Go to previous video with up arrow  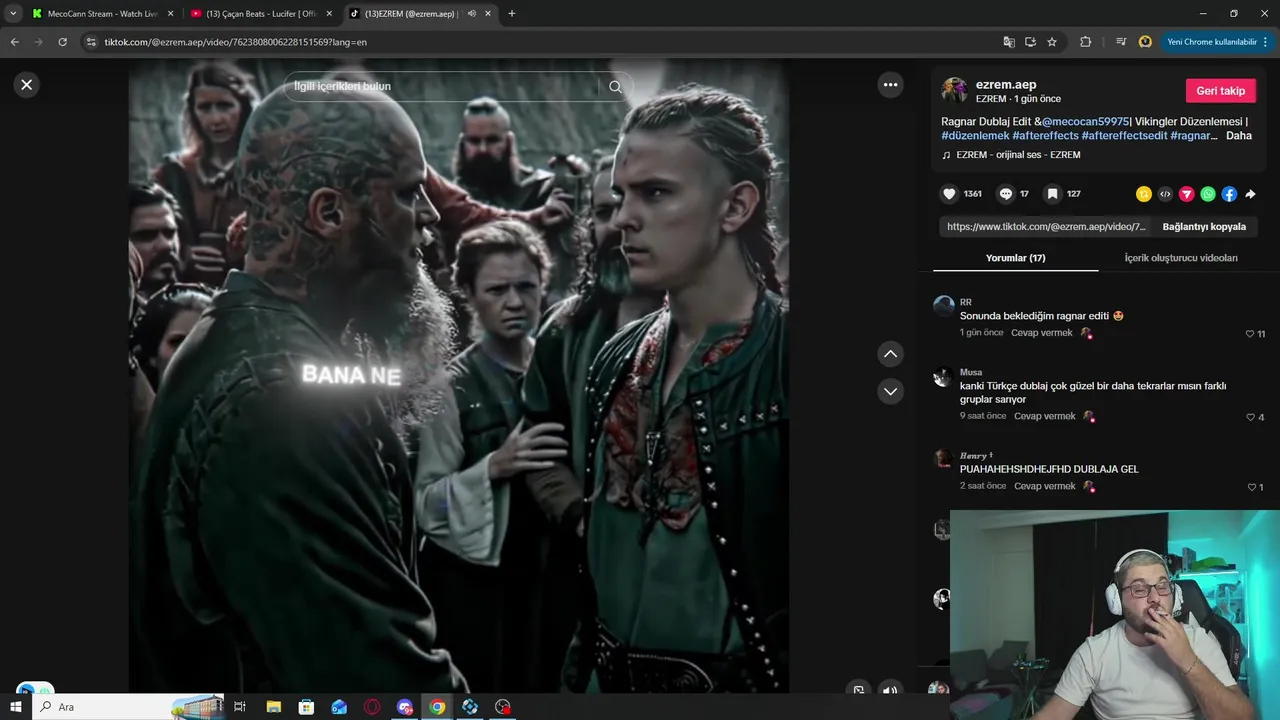click(890, 354)
